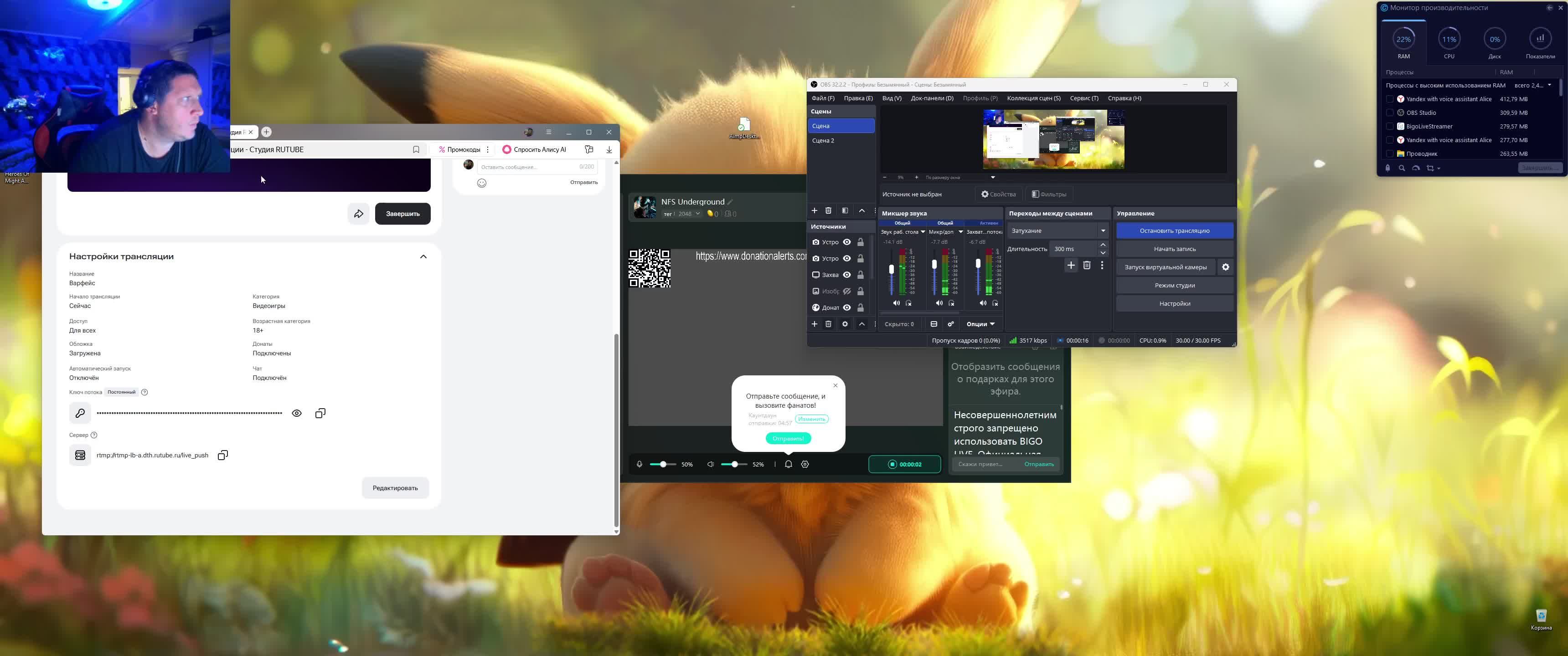Open transition properties three-dot menu
1568x656 pixels.
click(x=1102, y=265)
